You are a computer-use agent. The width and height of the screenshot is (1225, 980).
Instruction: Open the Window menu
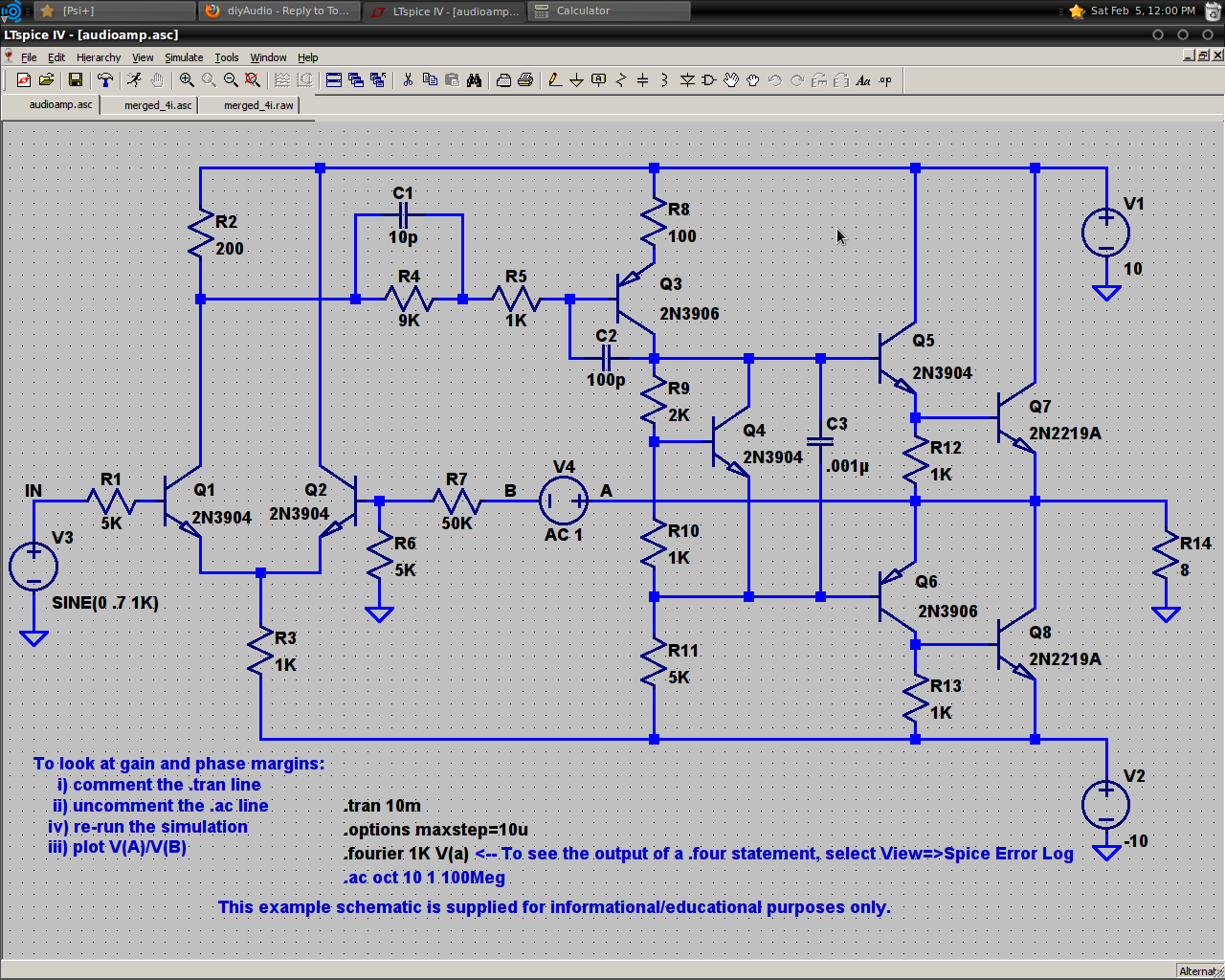[x=268, y=57]
